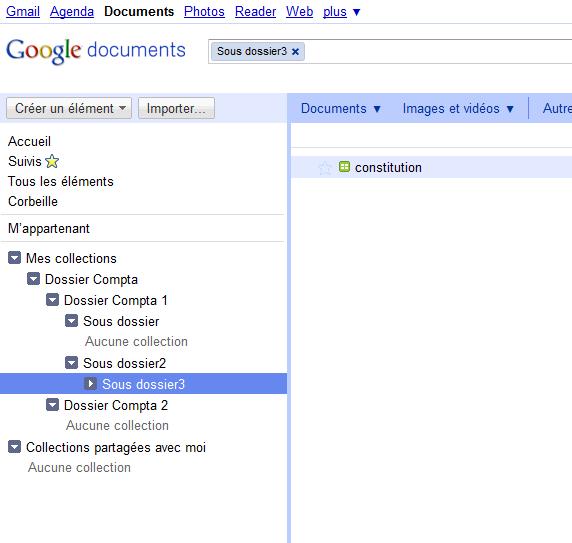Click the yellow star icon next to Suivis
The height and width of the screenshot is (543, 572).
click(x=52, y=161)
